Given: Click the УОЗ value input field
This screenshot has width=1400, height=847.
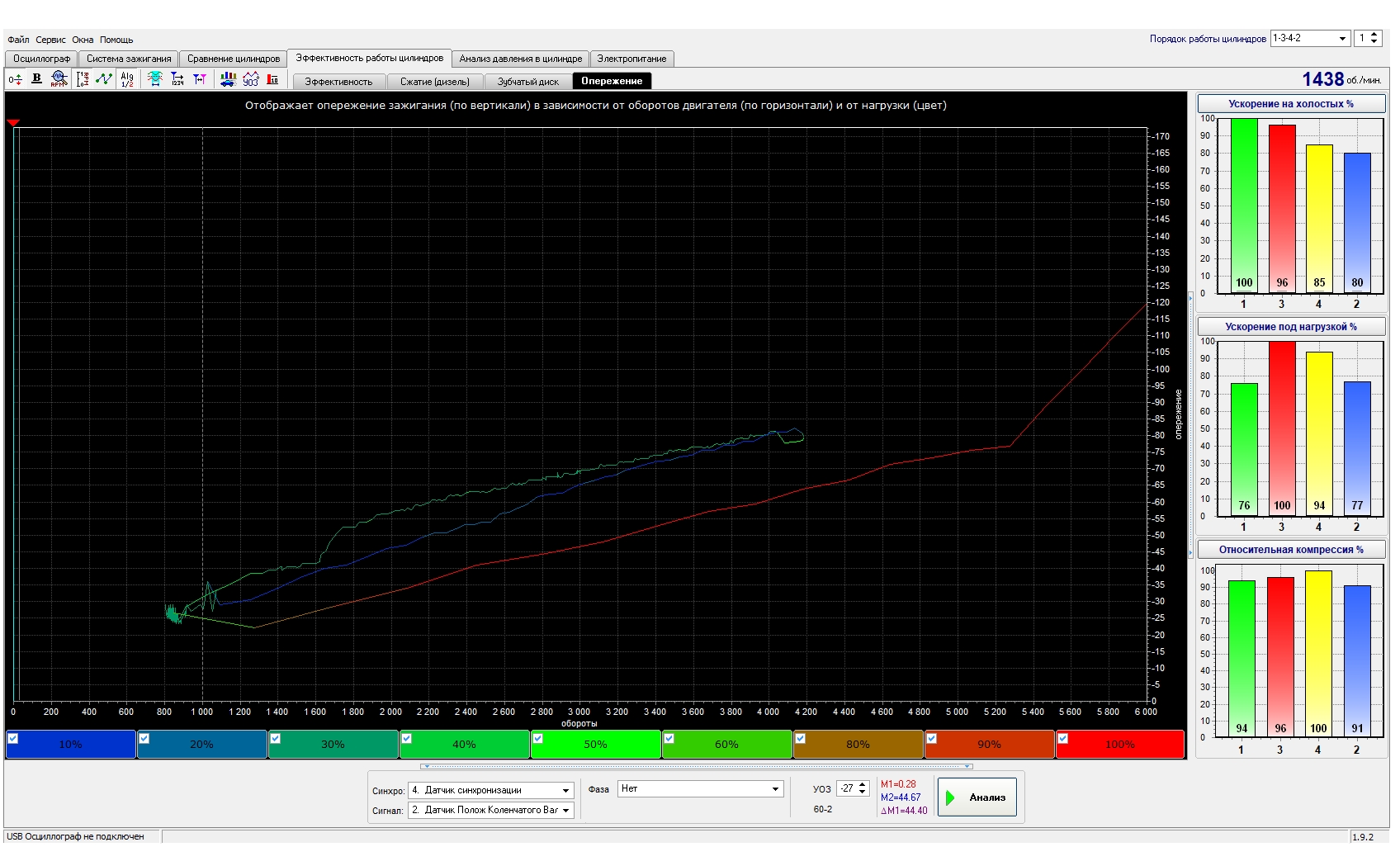Looking at the screenshot, I should (x=847, y=789).
